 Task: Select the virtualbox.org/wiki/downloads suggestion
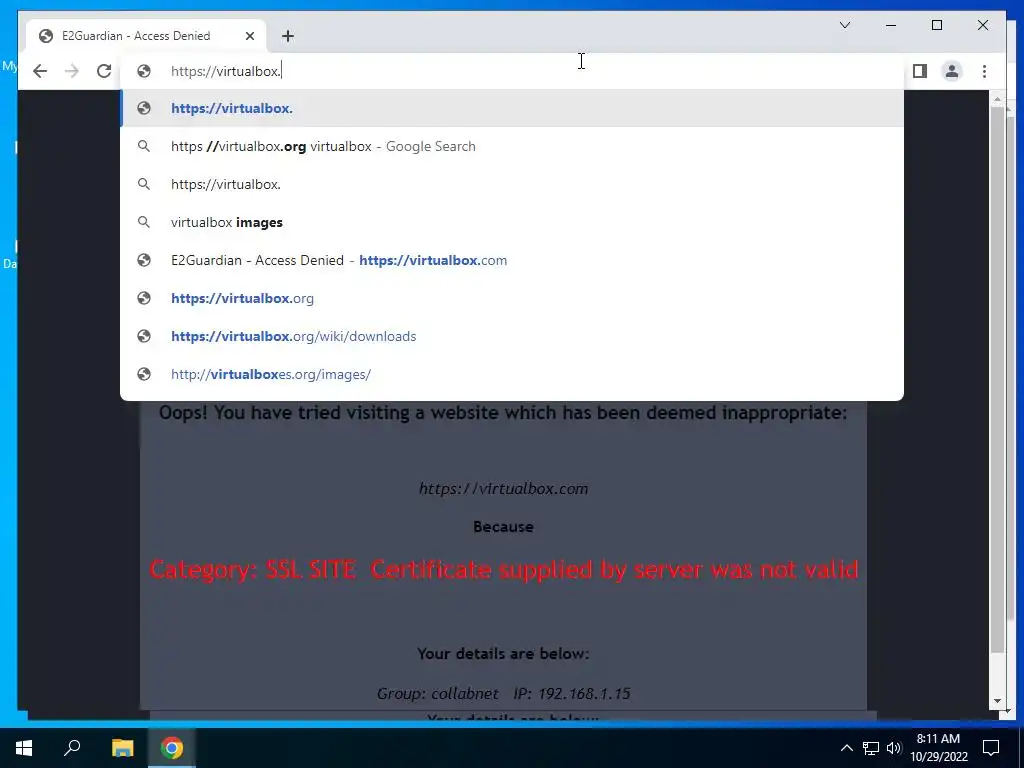(x=512, y=336)
